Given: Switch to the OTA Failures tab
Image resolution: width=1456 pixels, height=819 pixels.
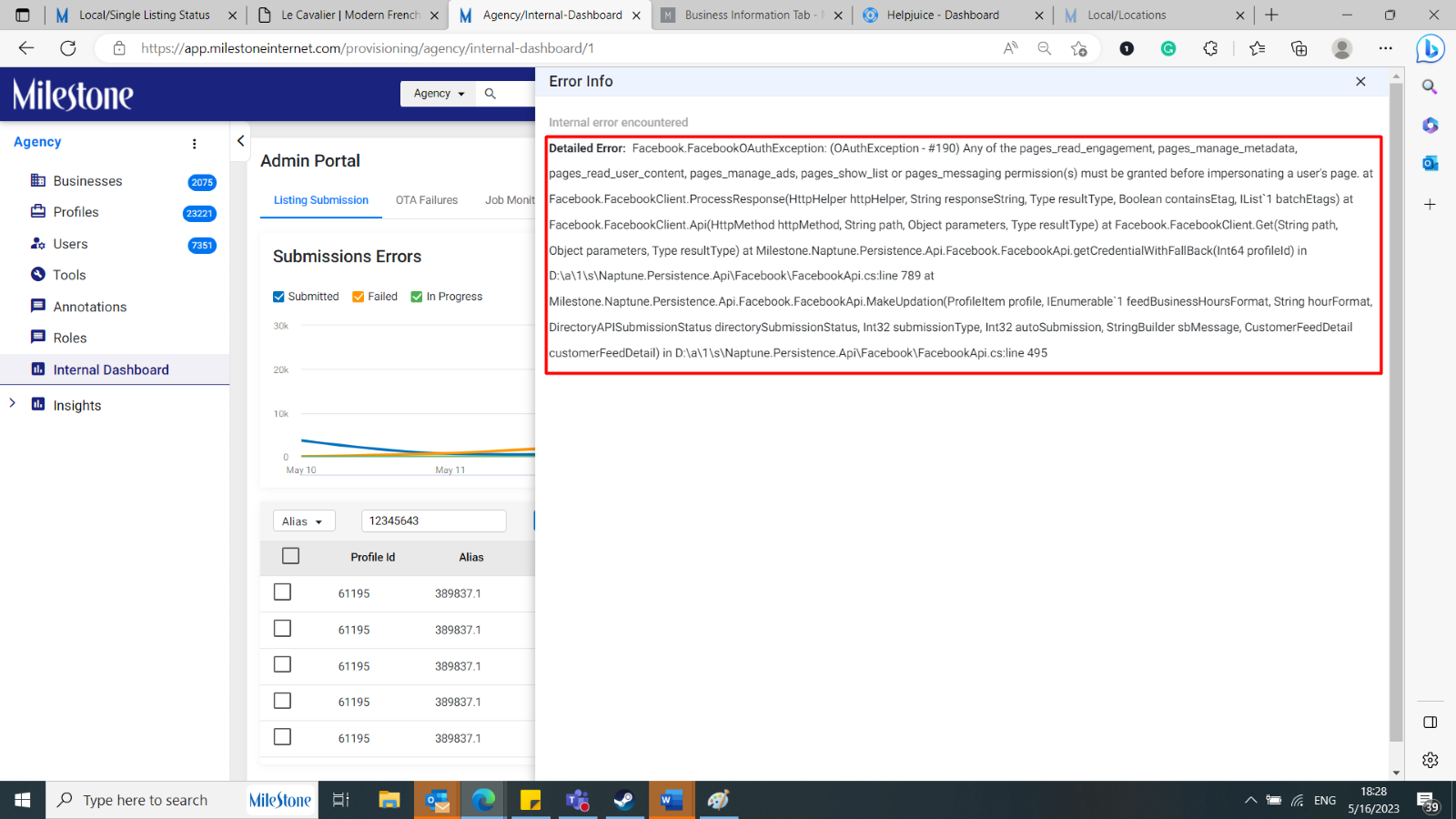Looking at the screenshot, I should (x=427, y=200).
